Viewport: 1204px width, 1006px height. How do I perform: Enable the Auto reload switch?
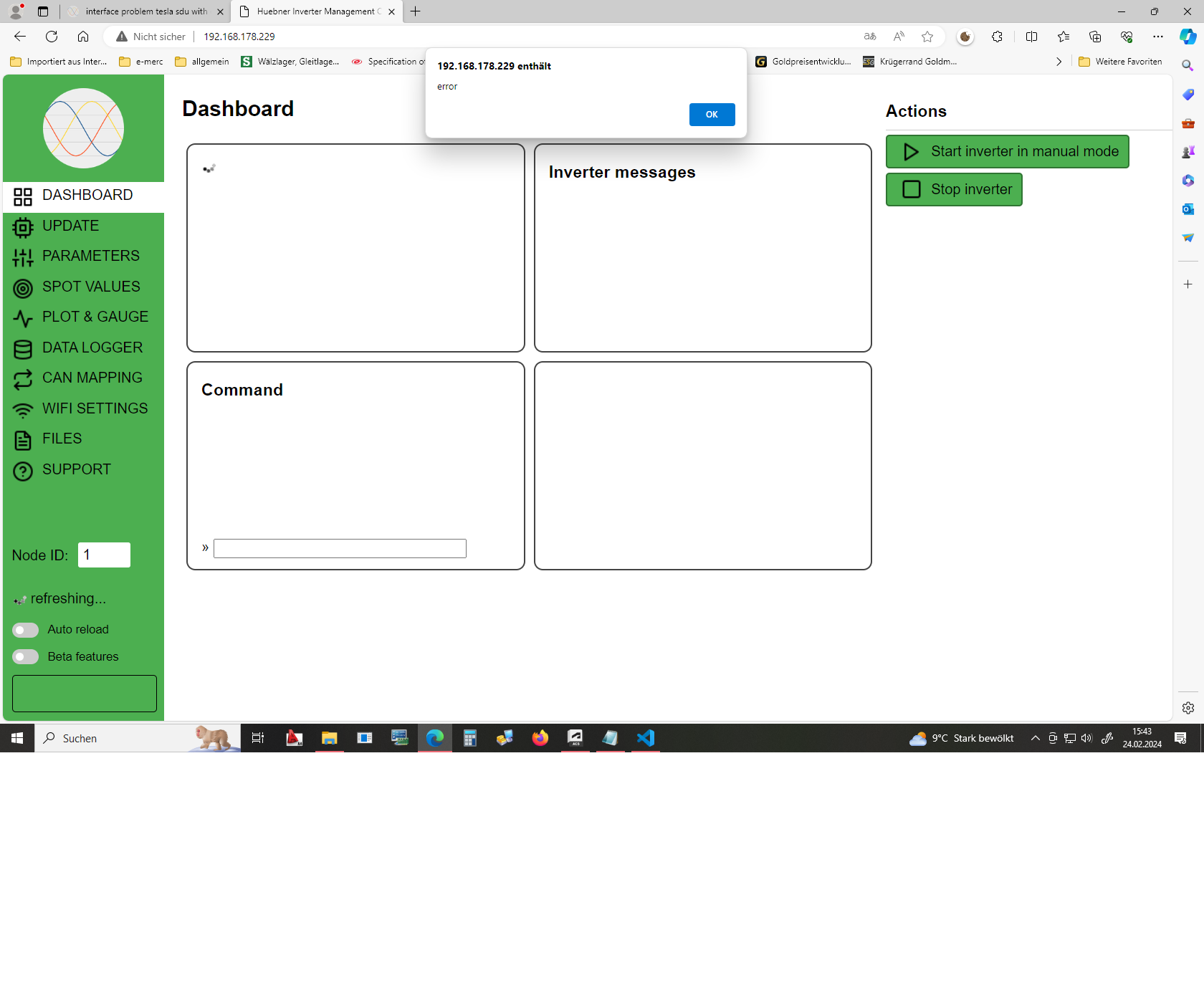click(26, 630)
